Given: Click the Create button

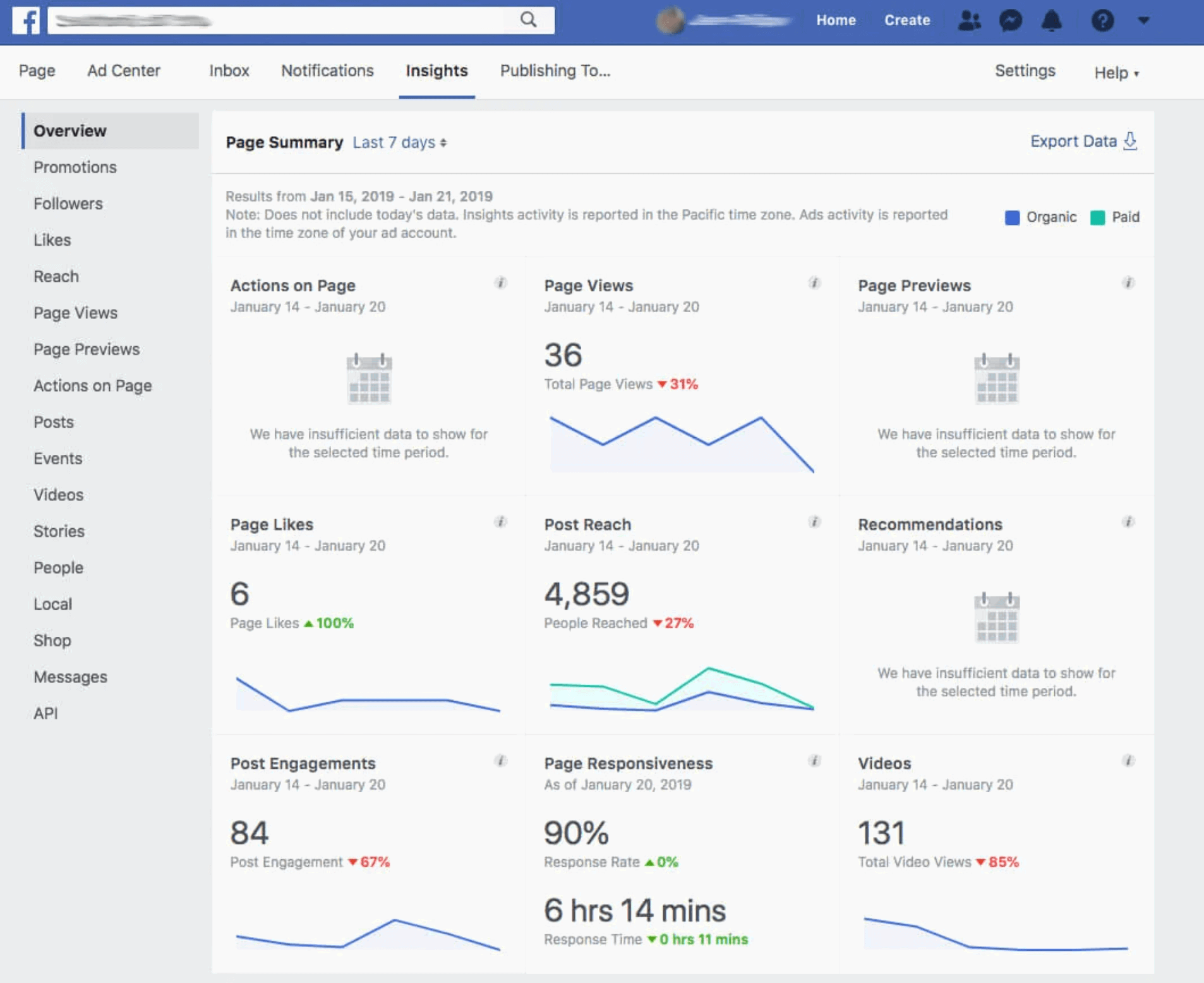Looking at the screenshot, I should pos(907,20).
